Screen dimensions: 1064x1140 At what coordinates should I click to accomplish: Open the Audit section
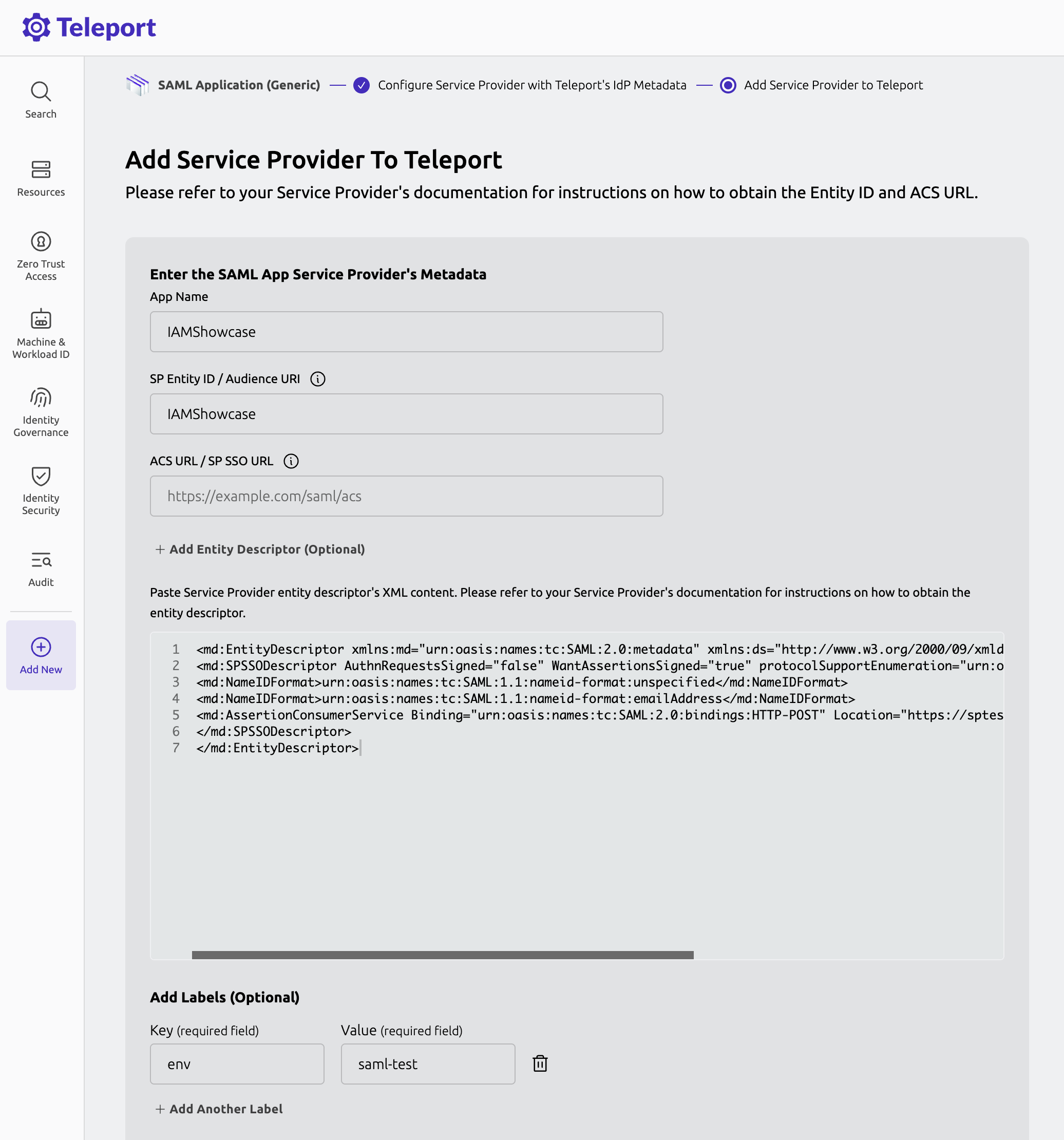tap(40, 568)
